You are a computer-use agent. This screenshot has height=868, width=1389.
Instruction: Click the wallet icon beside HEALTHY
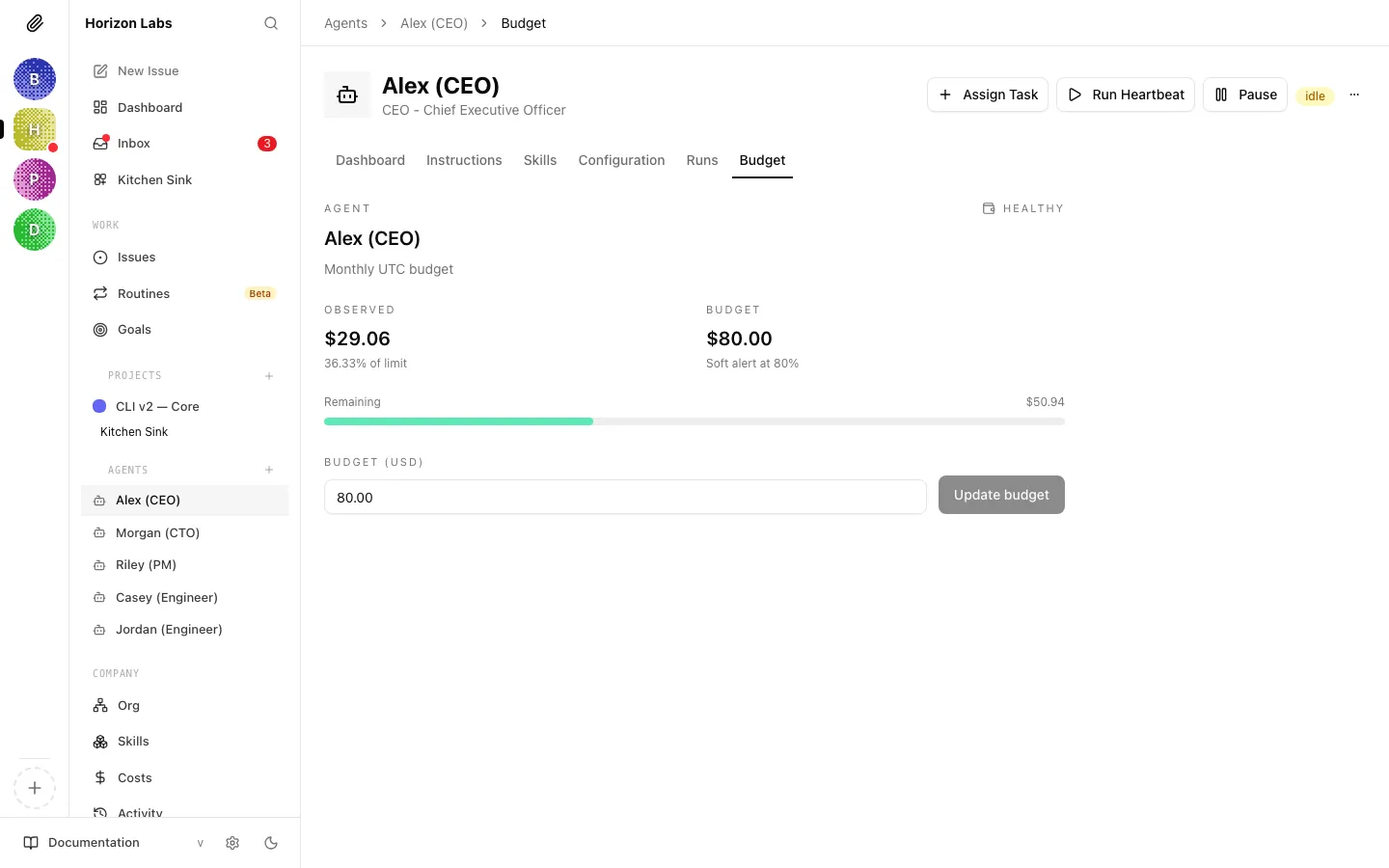[989, 208]
